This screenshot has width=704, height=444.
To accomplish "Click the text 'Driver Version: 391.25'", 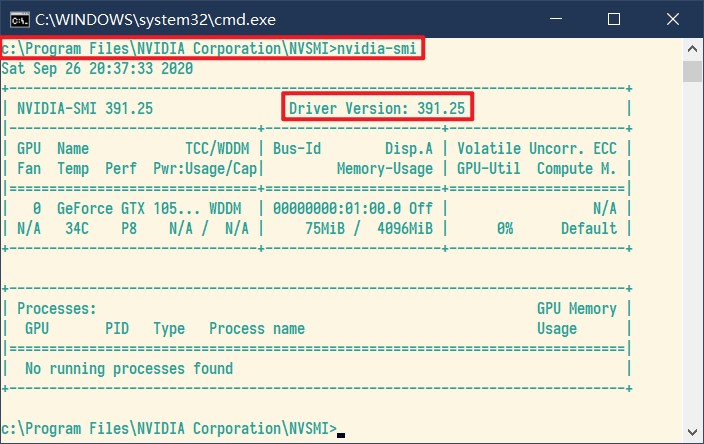I will (377, 108).
